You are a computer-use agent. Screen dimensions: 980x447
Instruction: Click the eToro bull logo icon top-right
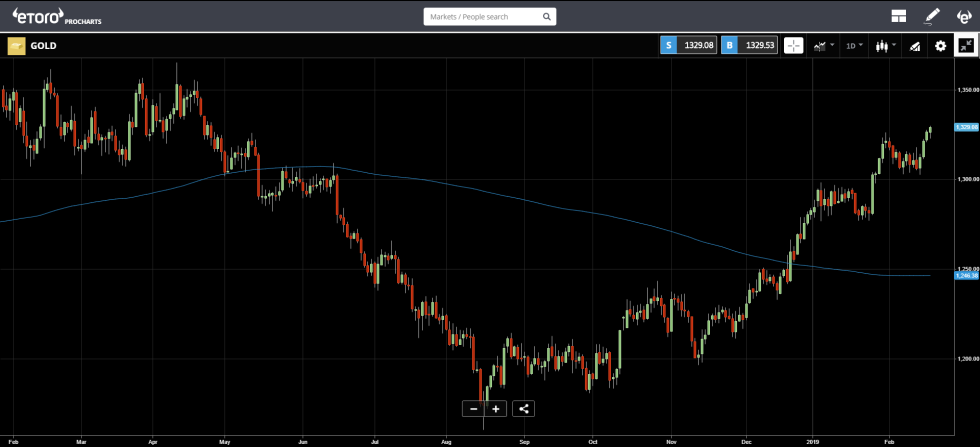coord(964,16)
